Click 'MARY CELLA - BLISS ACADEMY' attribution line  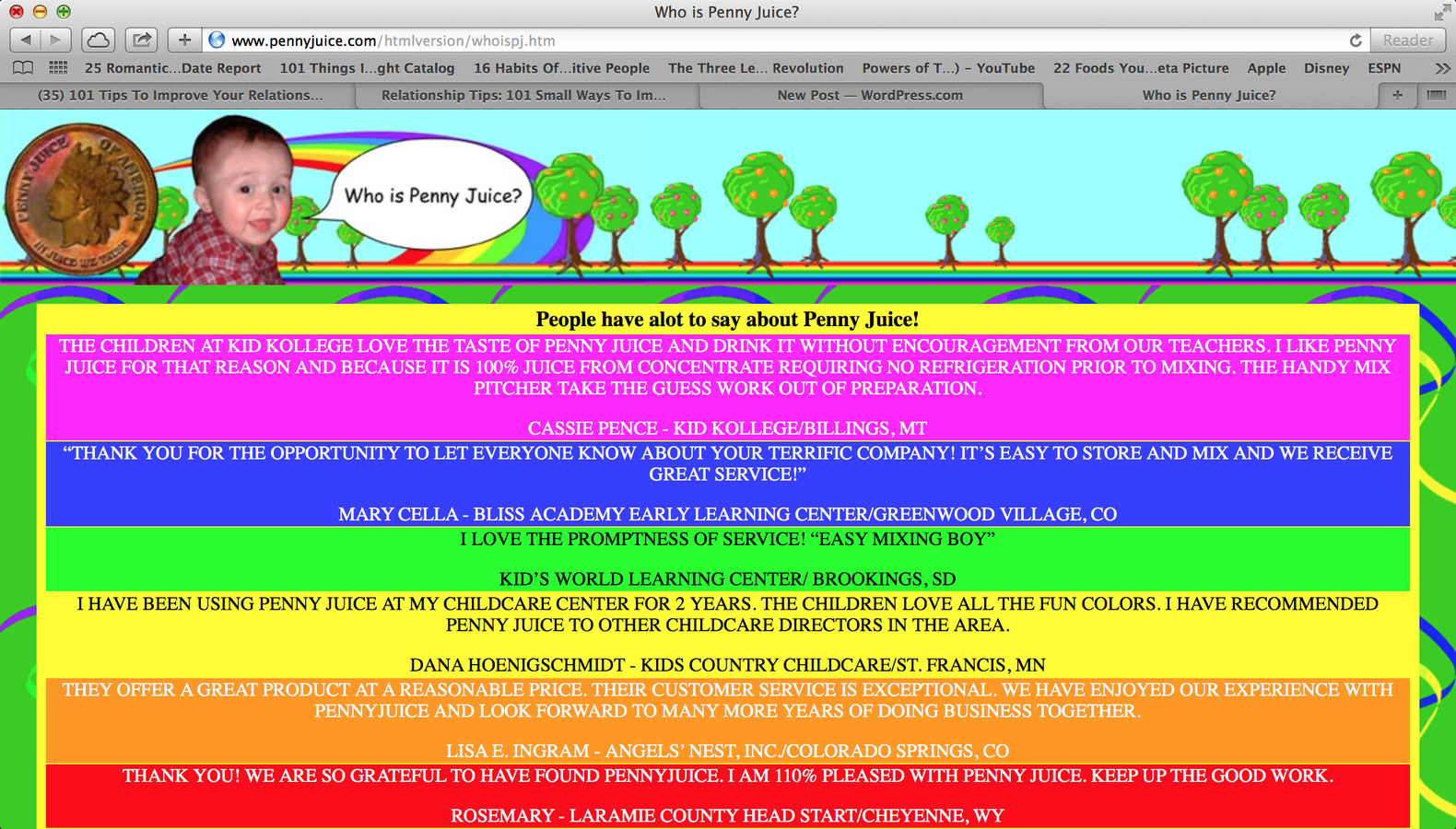pyautogui.click(x=727, y=514)
